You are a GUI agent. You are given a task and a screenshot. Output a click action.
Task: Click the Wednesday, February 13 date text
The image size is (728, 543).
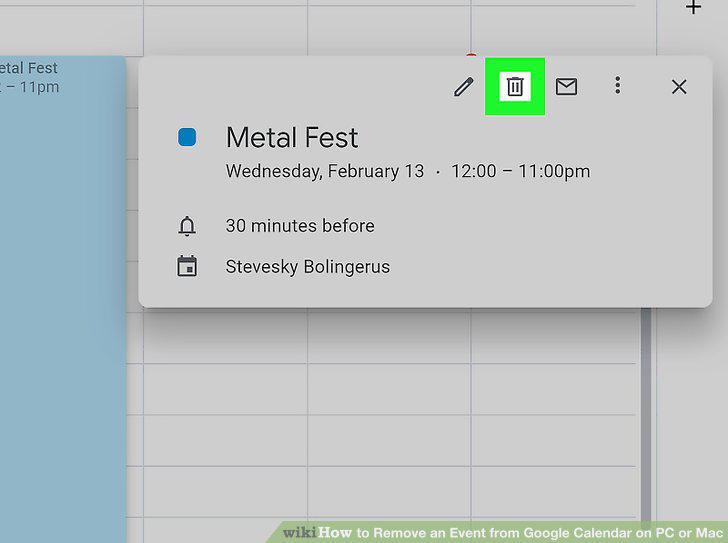pyautogui.click(x=325, y=171)
